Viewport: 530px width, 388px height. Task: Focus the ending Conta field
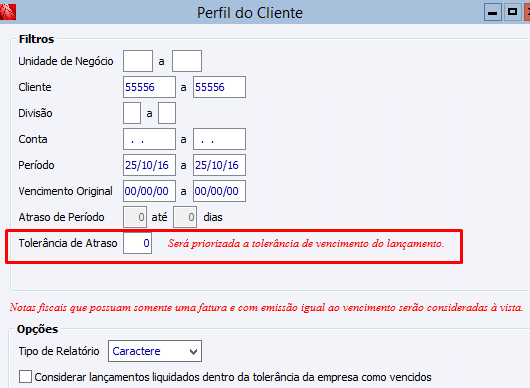219,139
